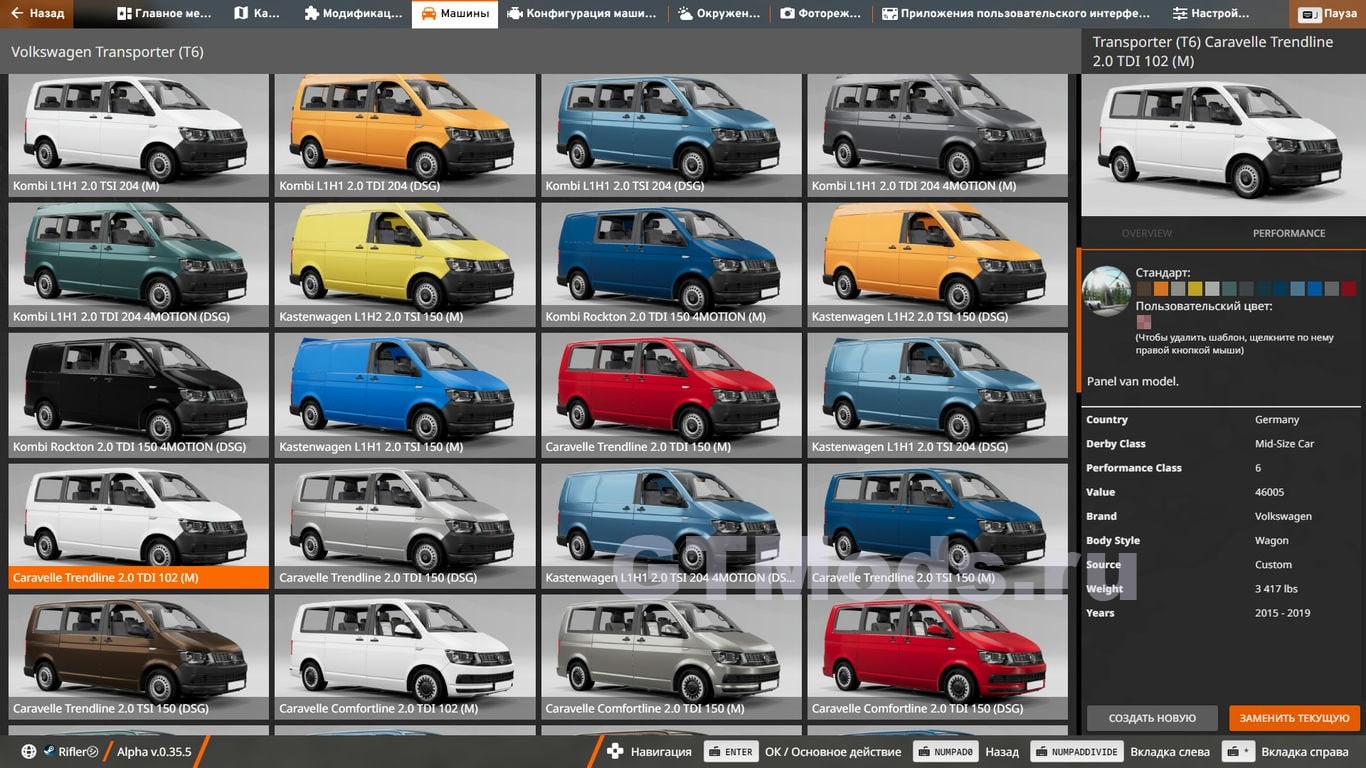Viewport: 1366px width, 768px height.
Task: Choose silver Caravelle Trendline 2.0 TDI 150 (DSG)
Action: point(405,526)
